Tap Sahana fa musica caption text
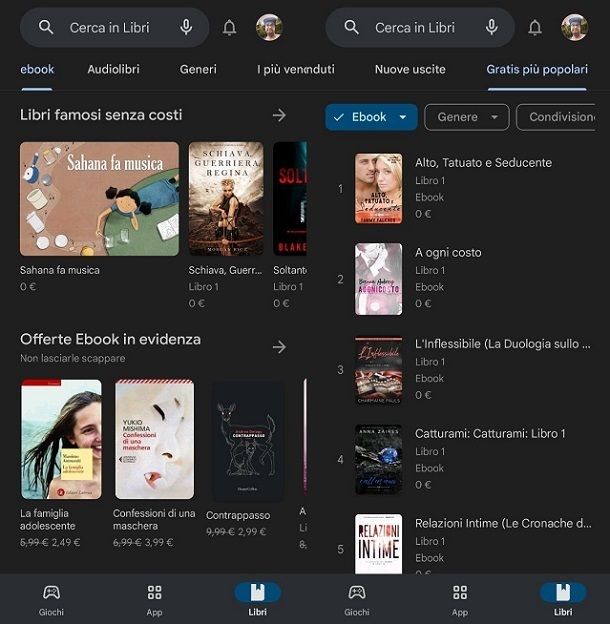Image resolution: width=610 pixels, height=624 pixels. 60,270
